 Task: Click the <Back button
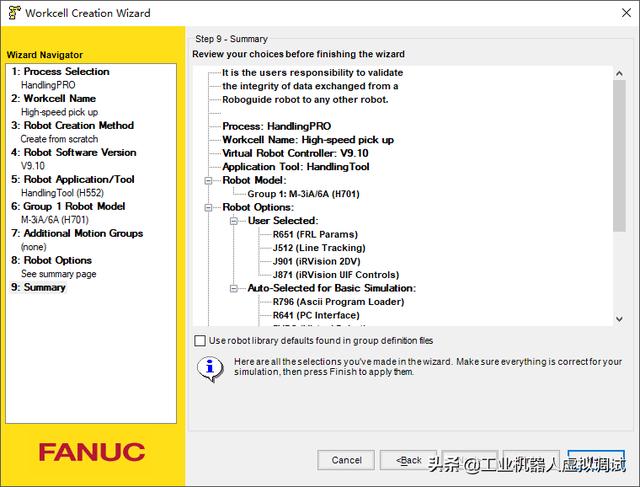[409, 460]
